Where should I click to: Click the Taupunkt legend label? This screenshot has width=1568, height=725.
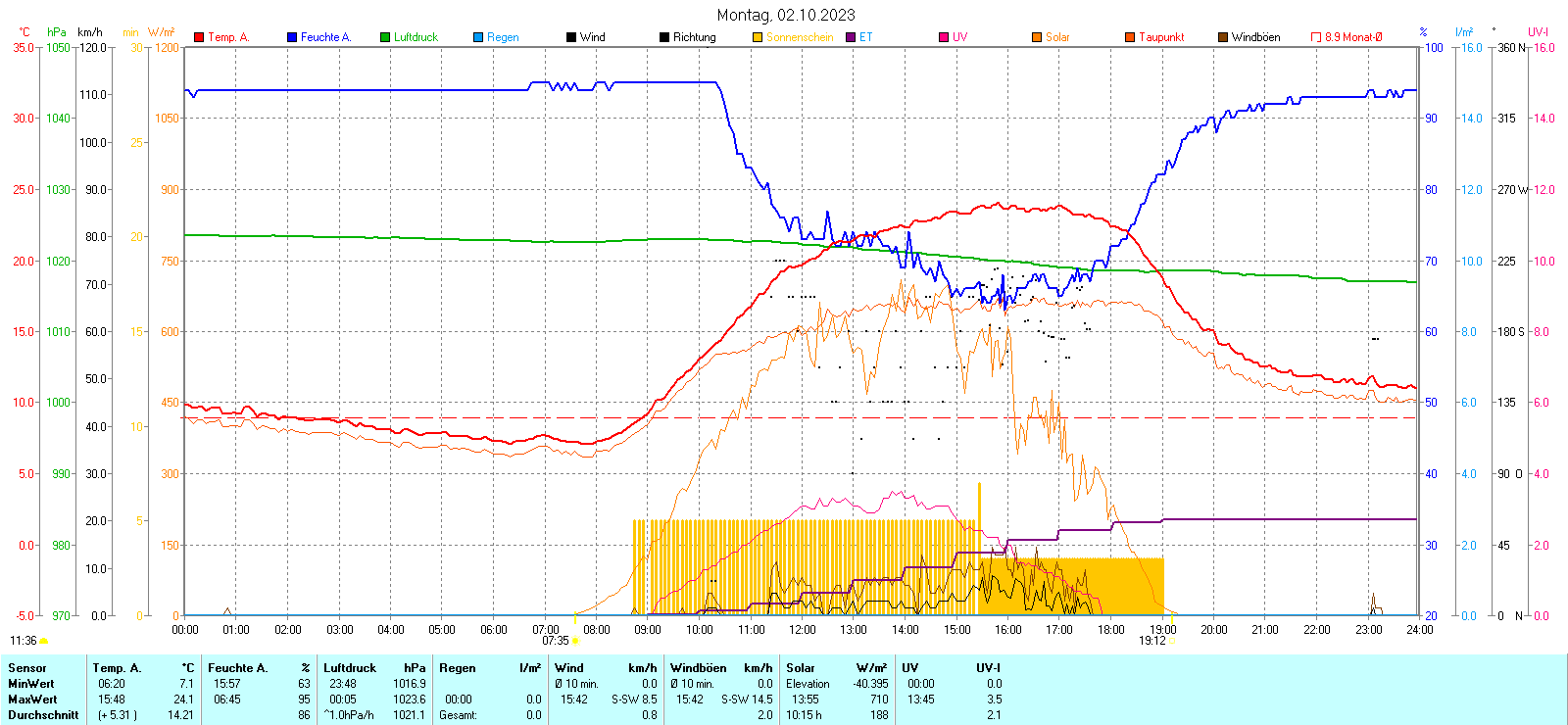point(1161,37)
